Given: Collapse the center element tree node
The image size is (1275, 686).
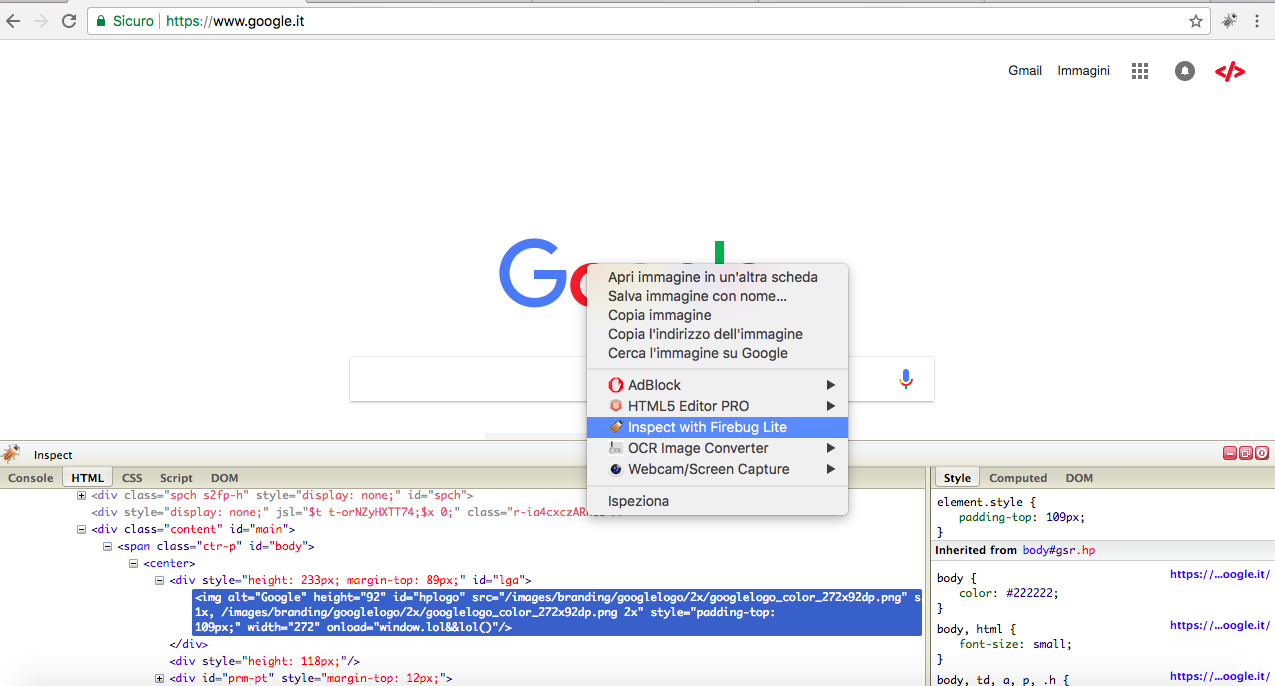Looking at the screenshot, I should (x=133, y=562).
